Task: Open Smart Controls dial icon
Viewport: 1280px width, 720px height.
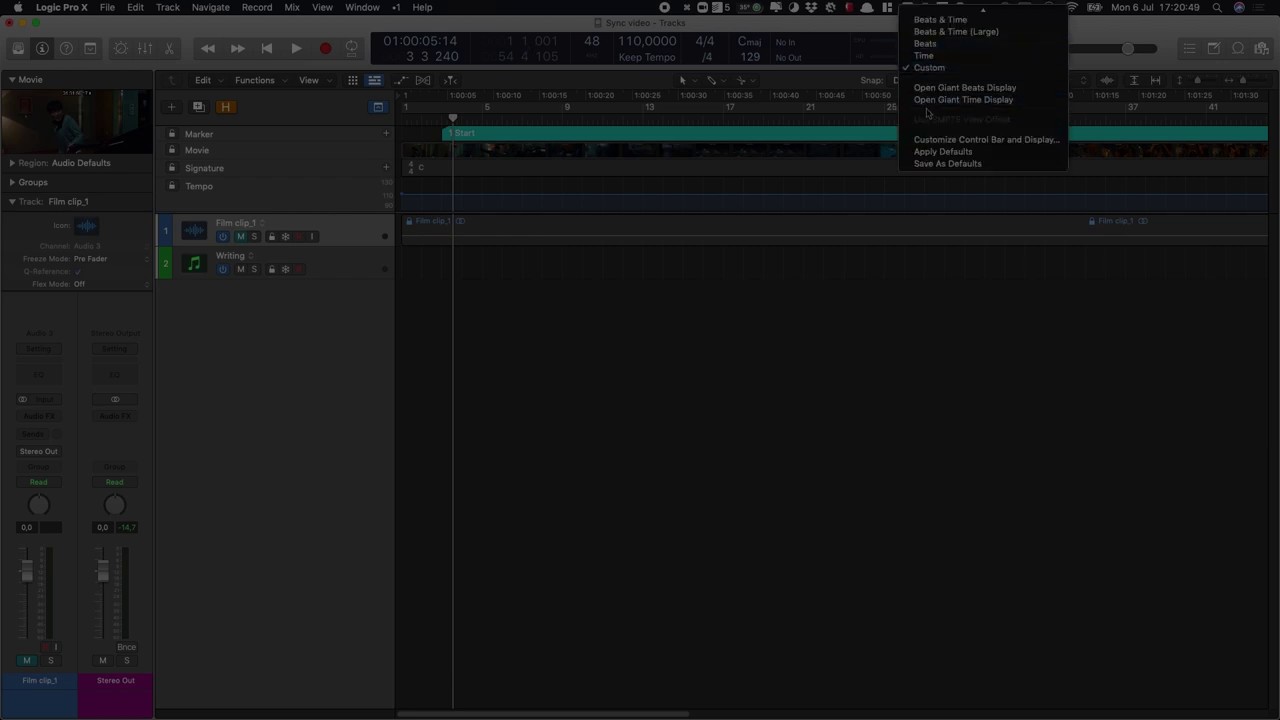Action: 121,48
